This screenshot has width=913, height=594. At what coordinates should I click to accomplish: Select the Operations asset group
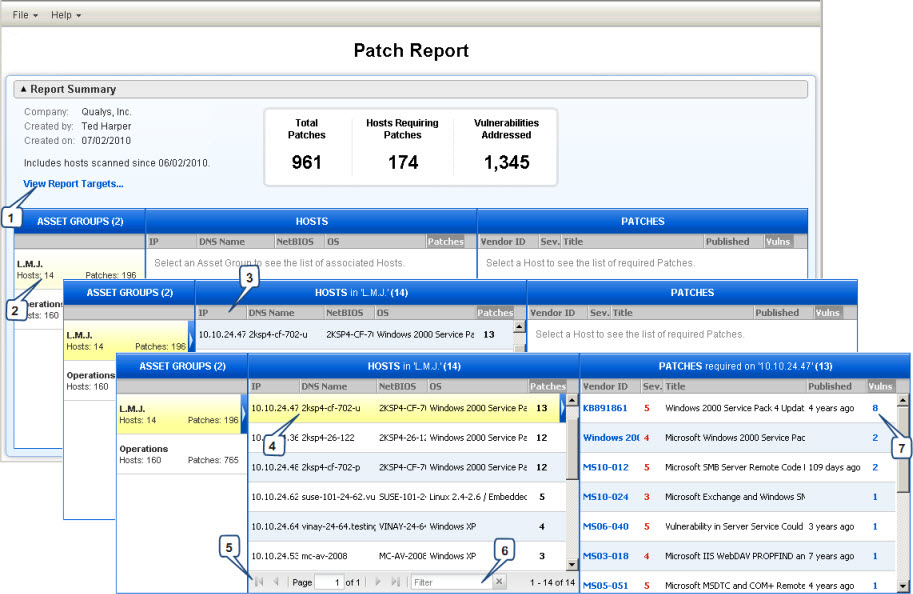(x=180, y=453)
